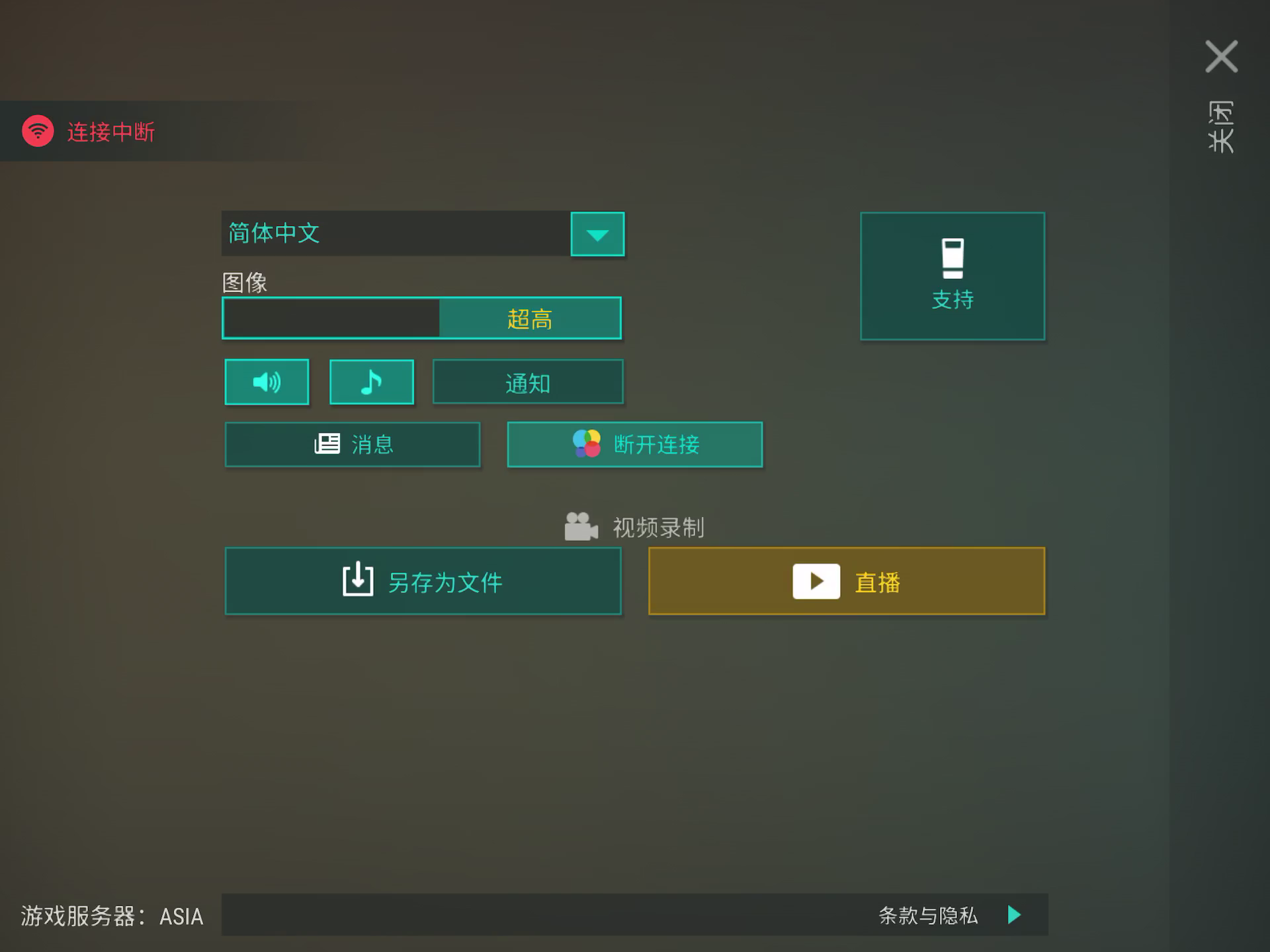Open the 支持 support phone icon

(x=952, y=258)
